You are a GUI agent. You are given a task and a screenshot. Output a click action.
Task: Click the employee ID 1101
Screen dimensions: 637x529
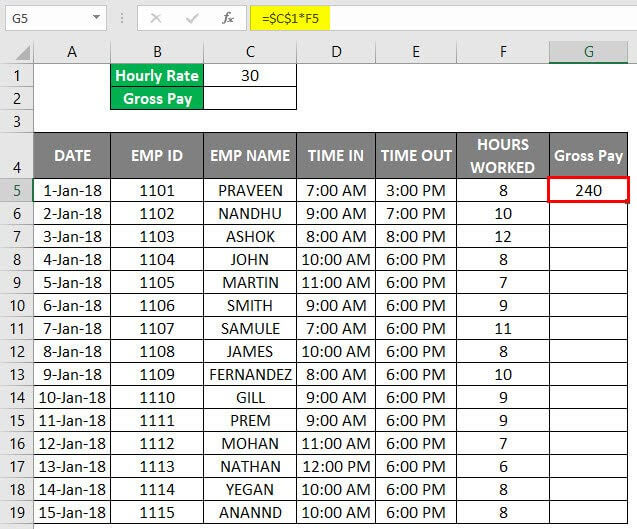point(157,190)
